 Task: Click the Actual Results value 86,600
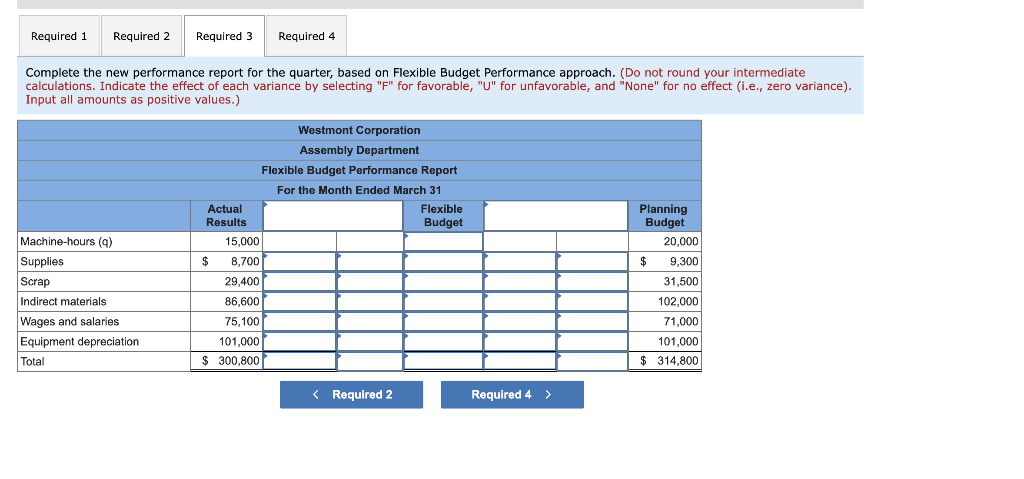tap(242, 301)
